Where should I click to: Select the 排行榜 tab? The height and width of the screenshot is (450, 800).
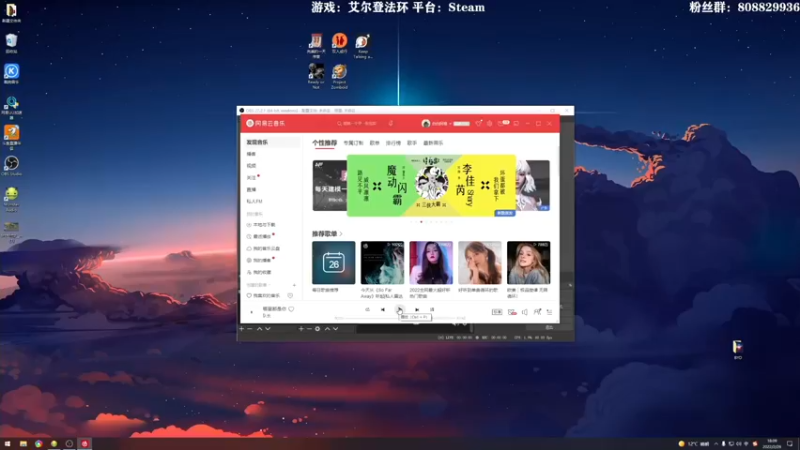click(393, 143)
